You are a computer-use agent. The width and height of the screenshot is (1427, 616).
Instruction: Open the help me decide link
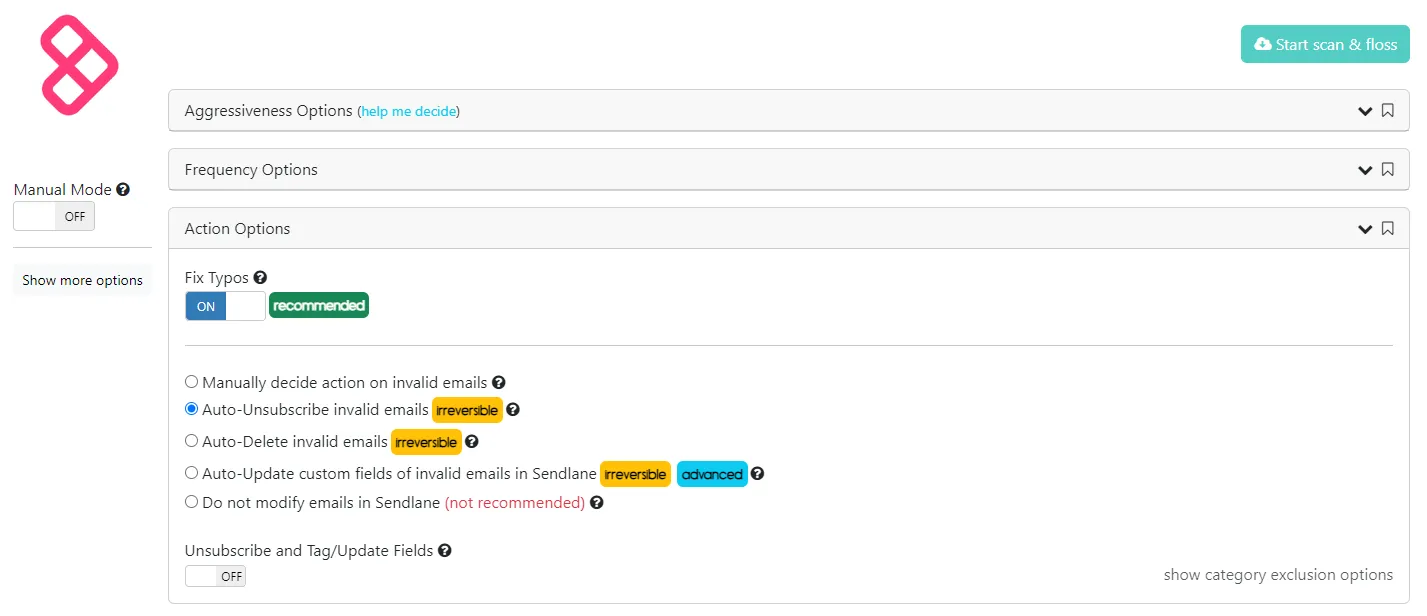(x=408, y=112)
